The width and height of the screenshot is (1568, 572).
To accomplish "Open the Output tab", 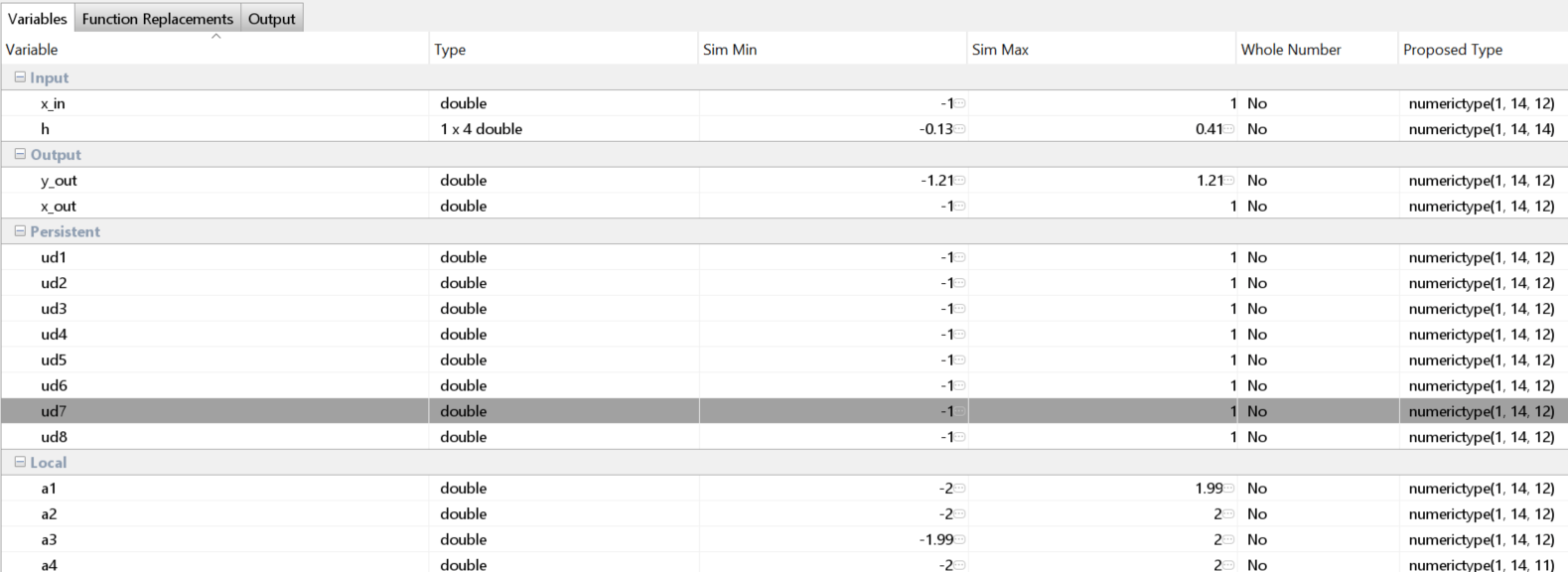I will pos(271,19).
